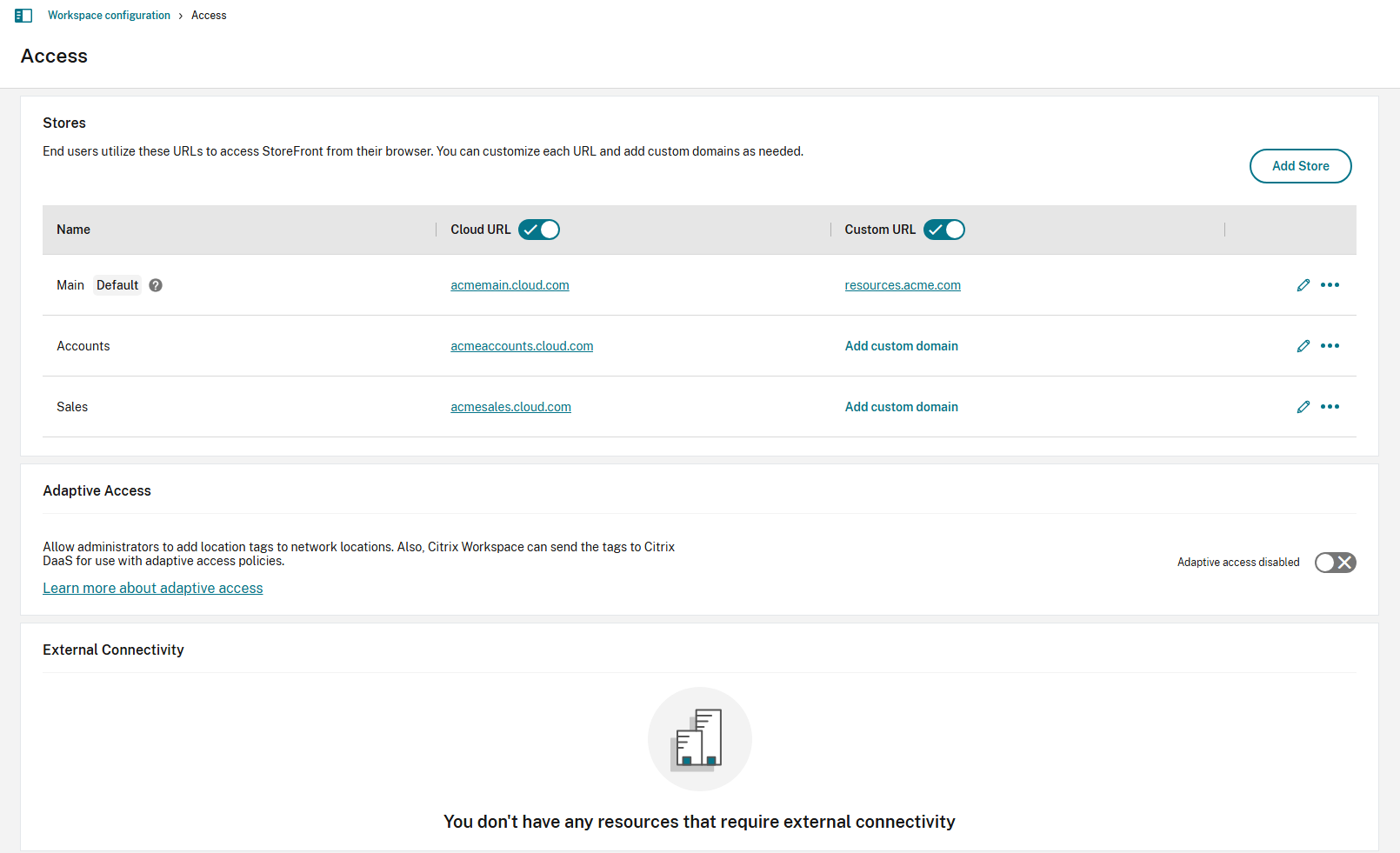Add custom domain for Accounts store
Viewport: 1400px width, 853px height.
click(902, 346)
